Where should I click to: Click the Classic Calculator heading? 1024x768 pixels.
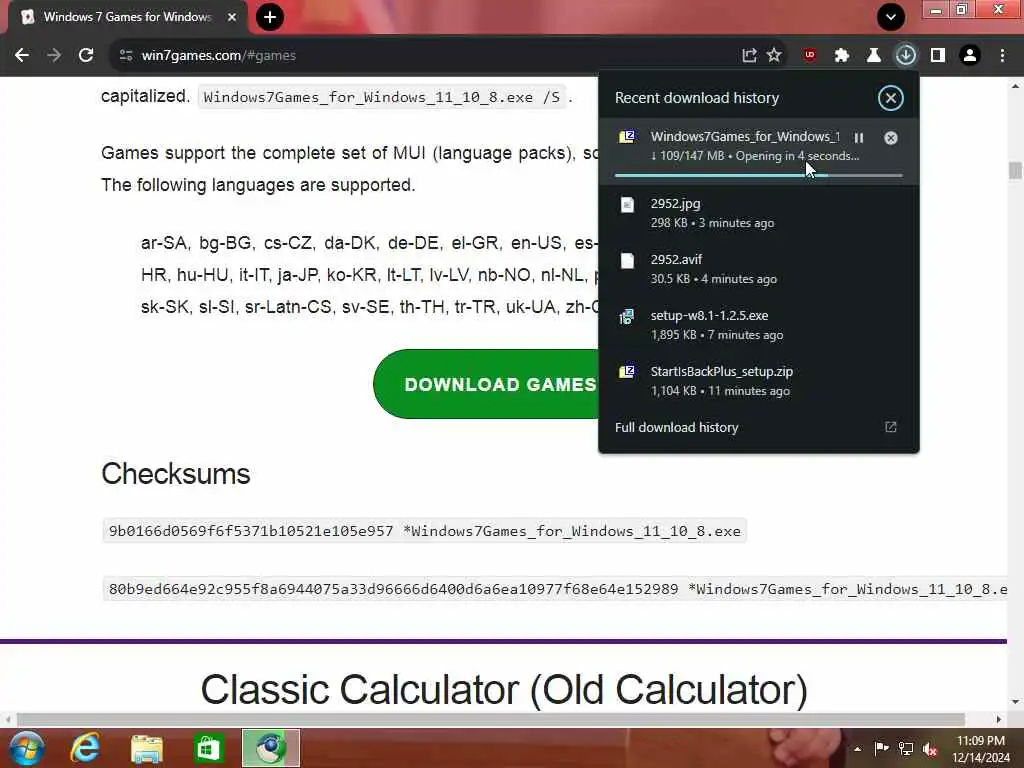tap(504, 690)
